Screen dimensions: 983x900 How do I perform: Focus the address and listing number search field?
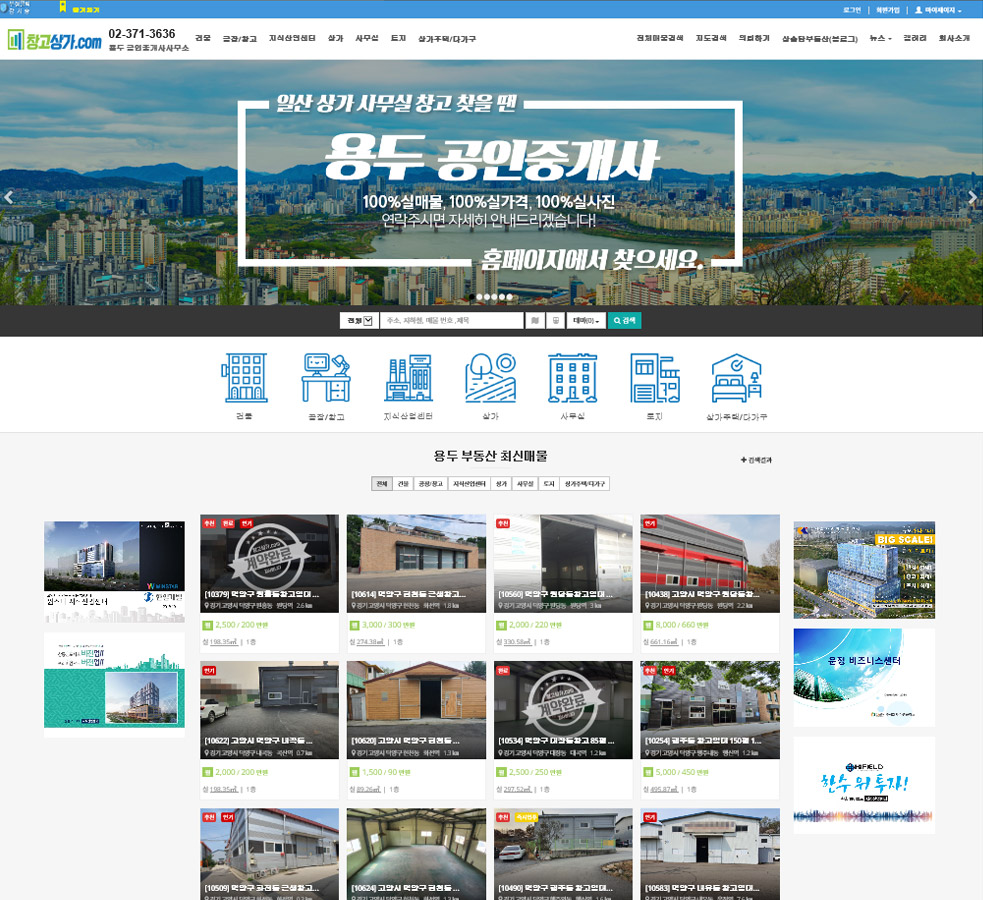(x=451, y=321)
